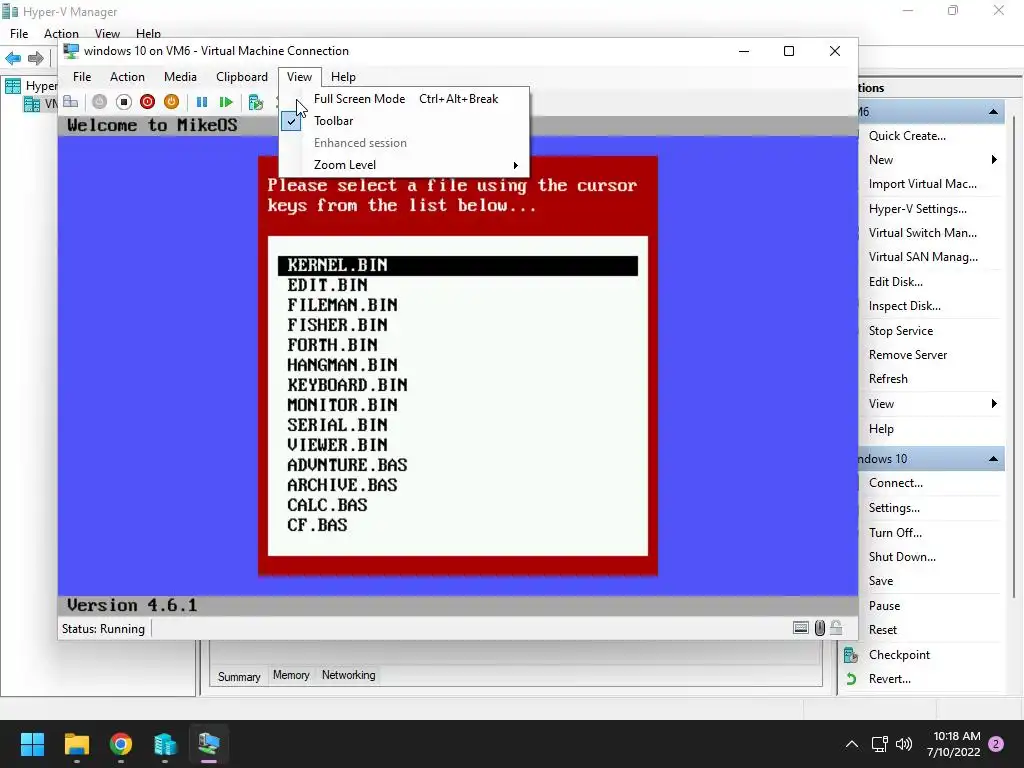The height and width of the screenshot is (768, 1024).
Task: Click the network tray icon
Action: (879, 744)
